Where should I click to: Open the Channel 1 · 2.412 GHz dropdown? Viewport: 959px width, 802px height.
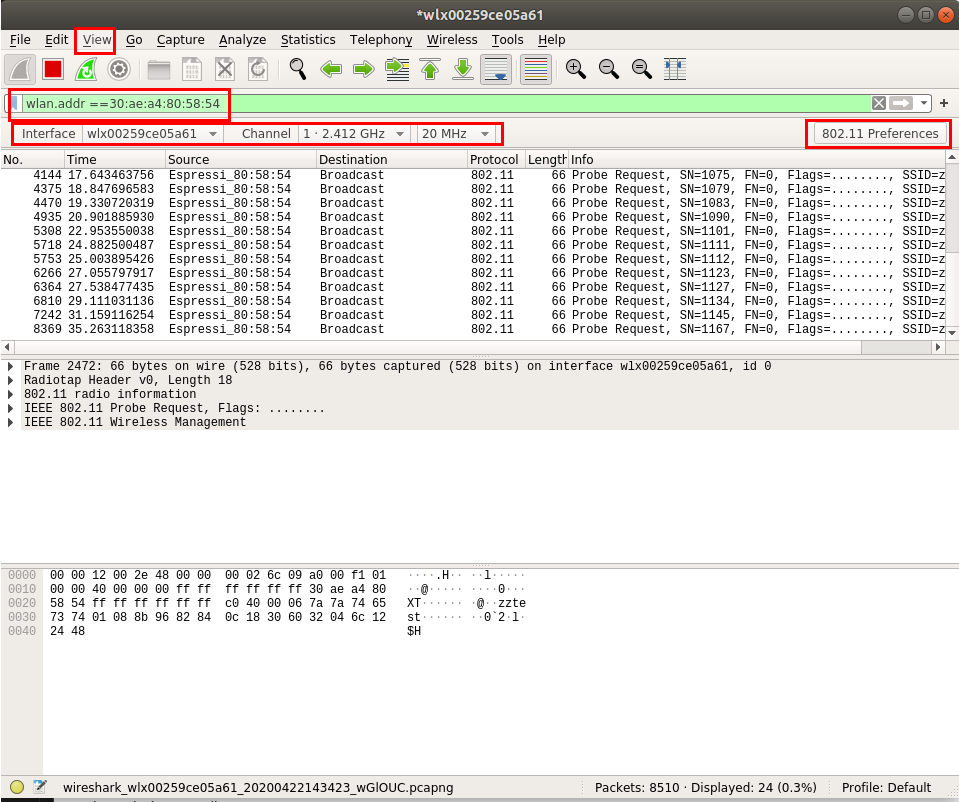[354, 134]
